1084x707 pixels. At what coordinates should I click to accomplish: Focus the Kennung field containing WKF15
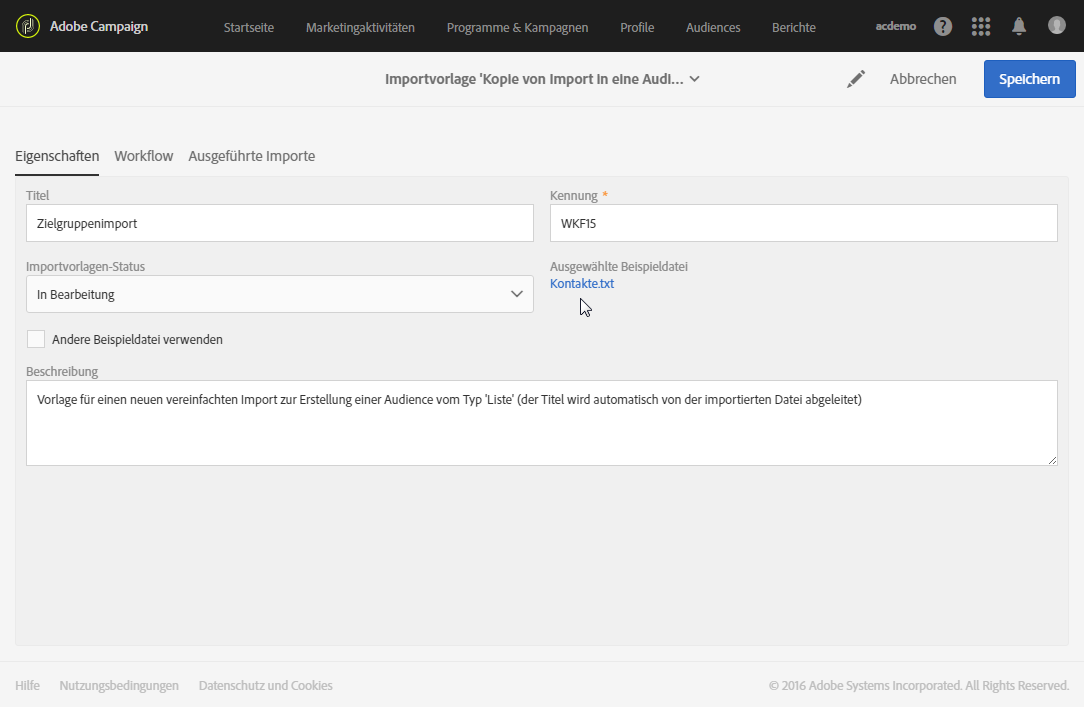point(803,223)
